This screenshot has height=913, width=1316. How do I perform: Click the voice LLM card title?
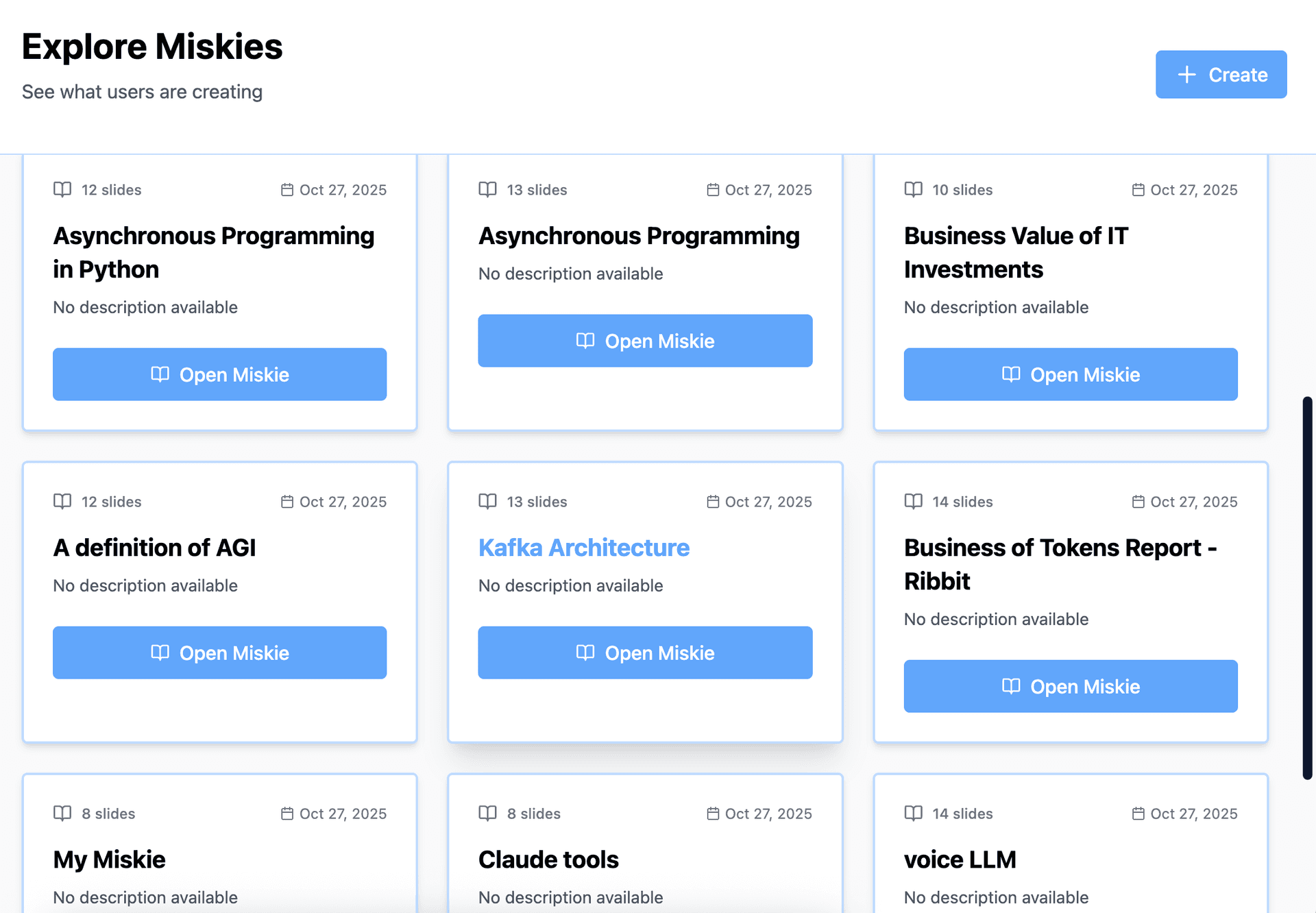960,860
